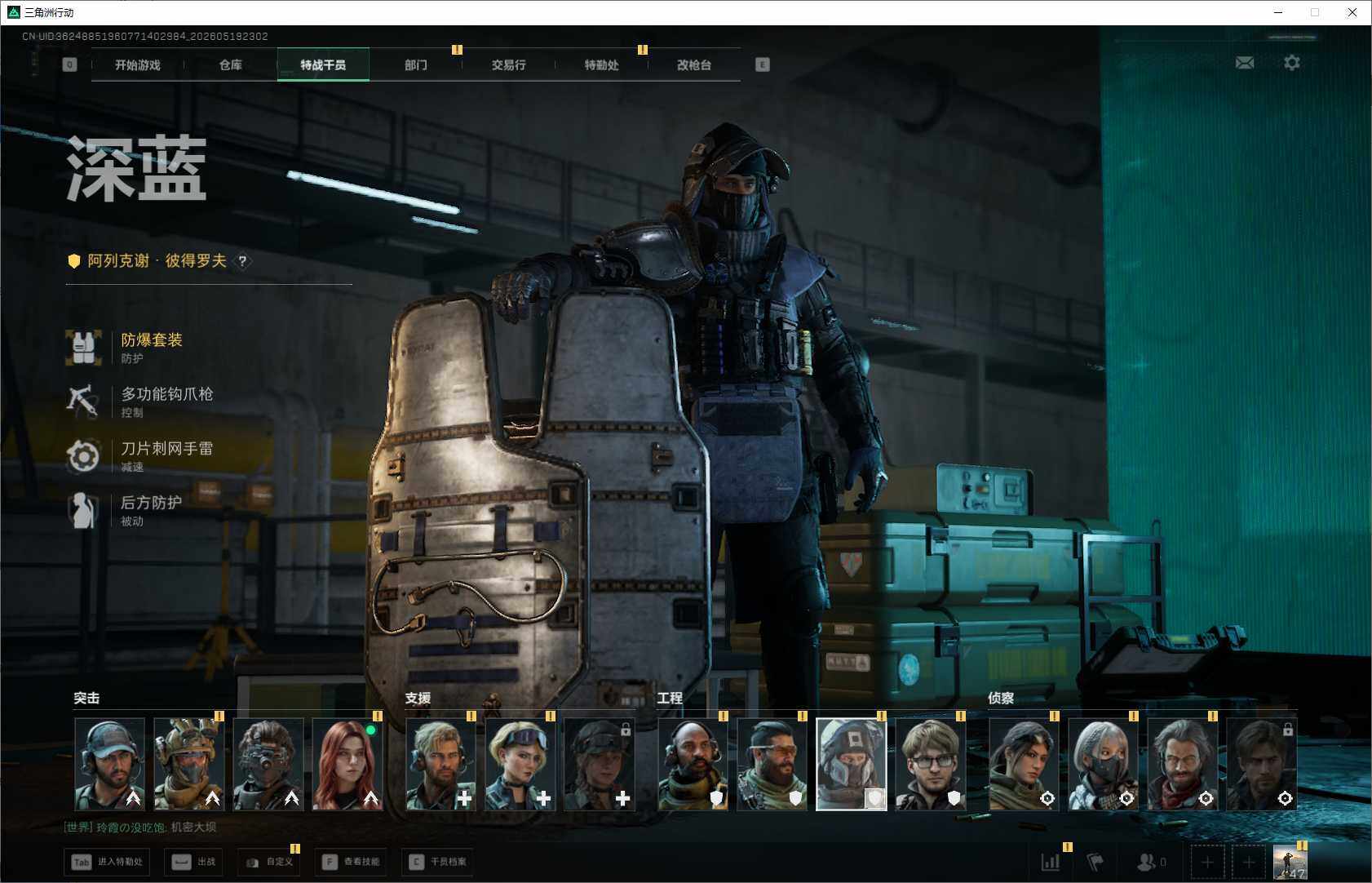1372x883 pixels.
Task: Open the player avatar in bottom corner
Action: (1290, 863)
